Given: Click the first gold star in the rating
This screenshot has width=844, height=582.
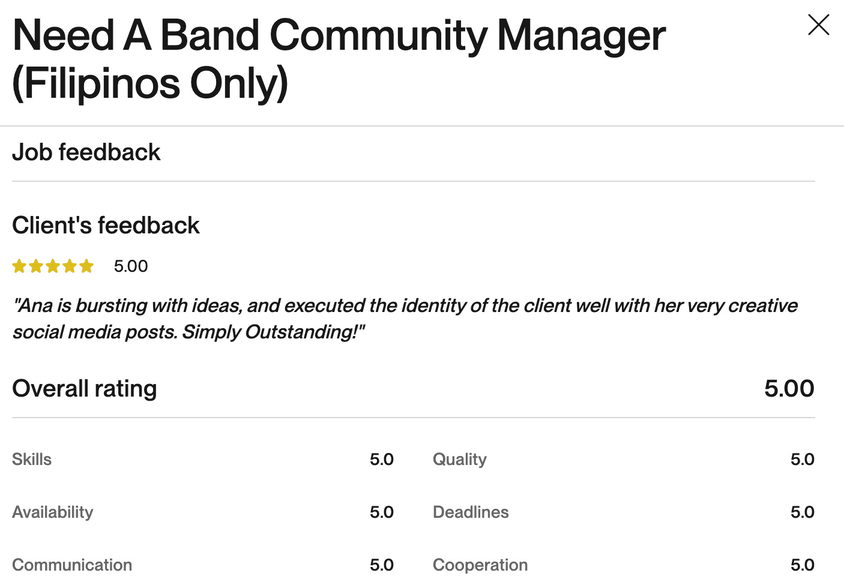Looking at the screenshot, I should (19, 266).
